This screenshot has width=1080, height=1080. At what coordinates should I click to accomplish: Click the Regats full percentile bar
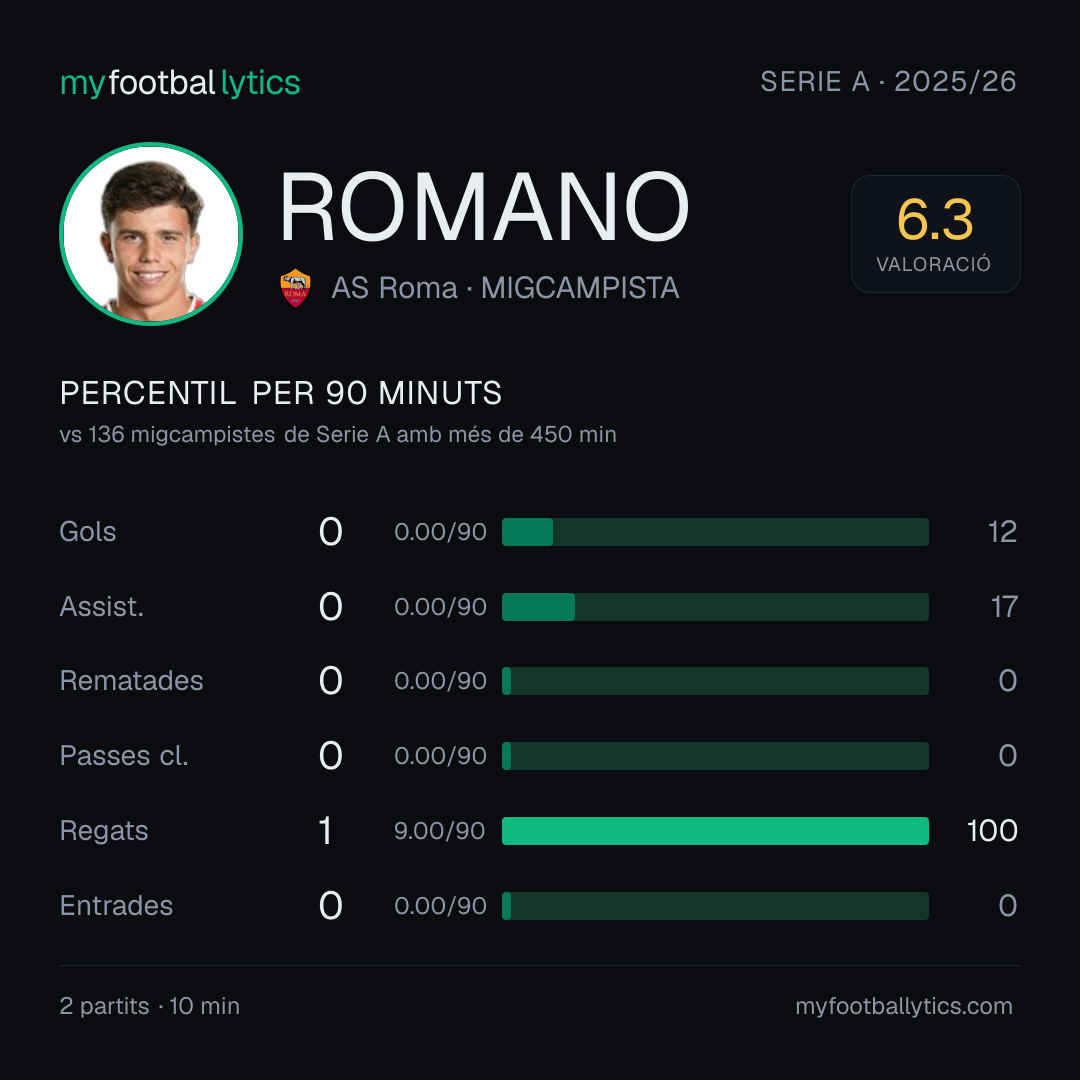715,831
